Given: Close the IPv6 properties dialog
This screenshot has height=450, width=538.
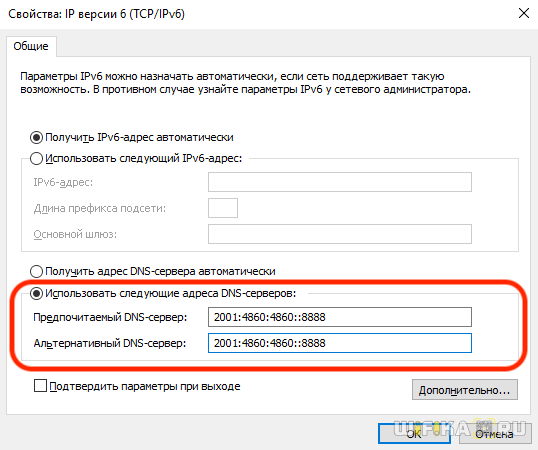Looking at the screenshot, I should coord(524,14).
